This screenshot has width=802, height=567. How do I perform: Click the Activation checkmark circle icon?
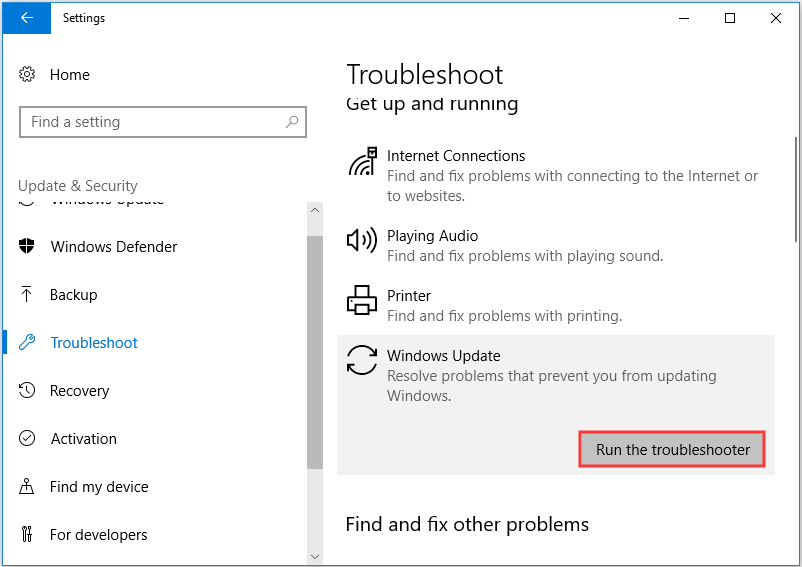pyautogui.click(x=28, y=439)
